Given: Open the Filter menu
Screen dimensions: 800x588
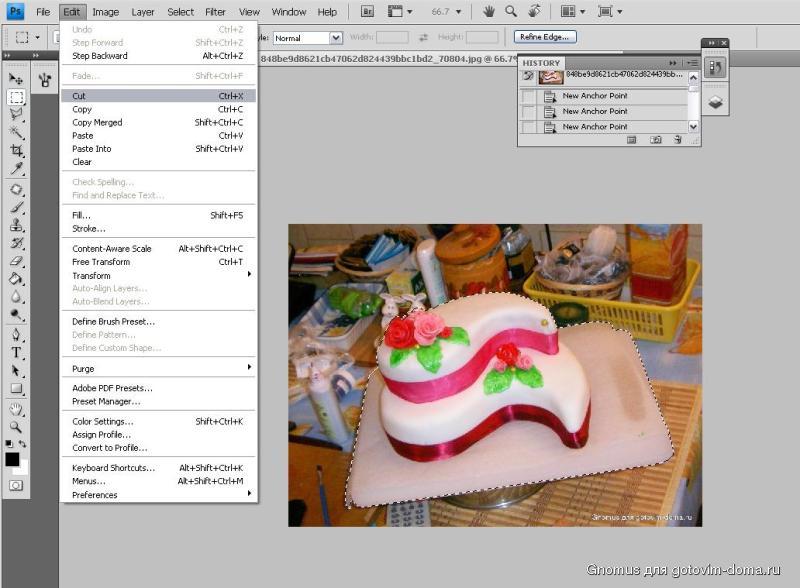Looking at the screenshot, I should point(215,12).
